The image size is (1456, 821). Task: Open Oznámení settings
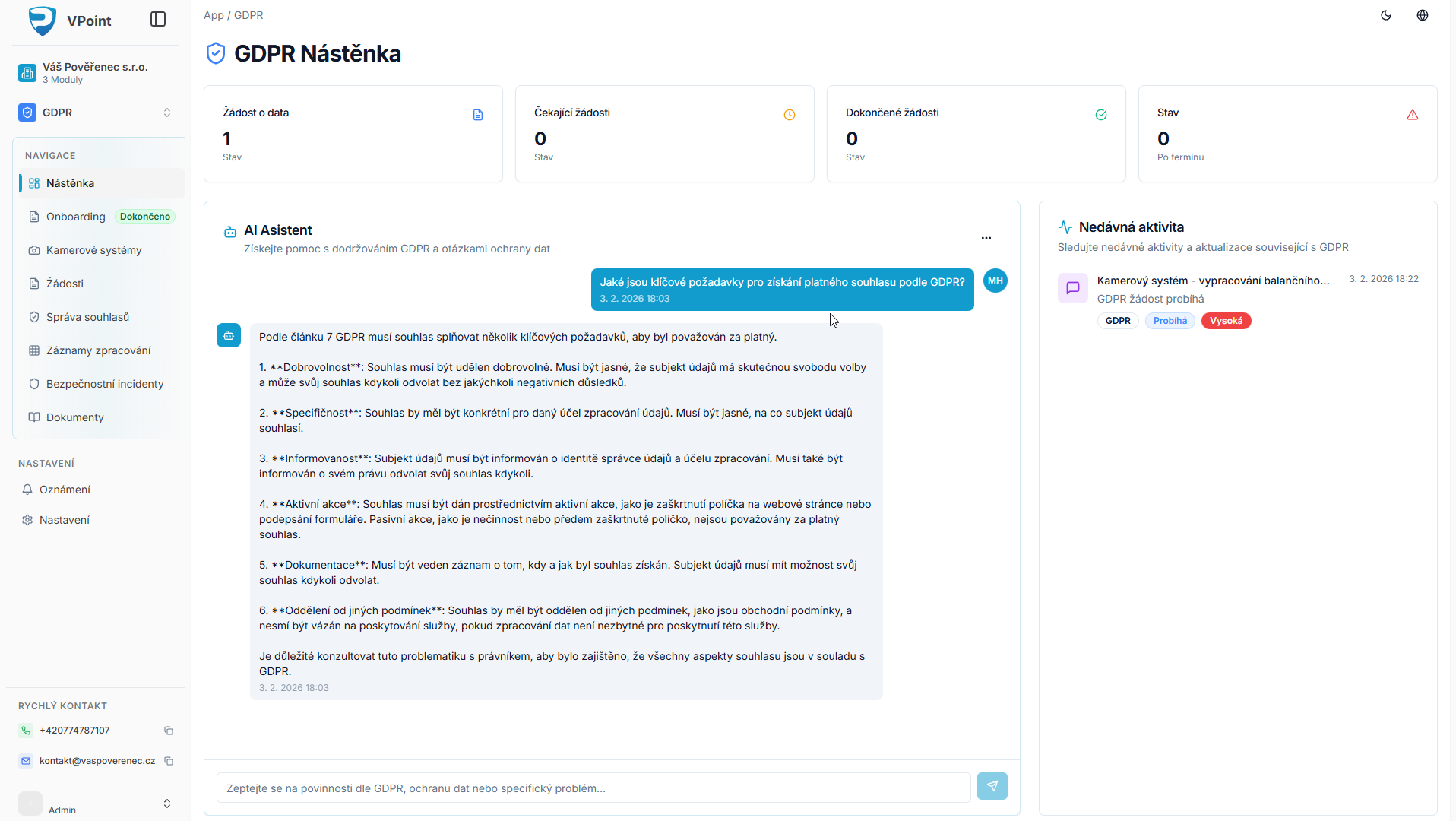[x=65, y=490]
